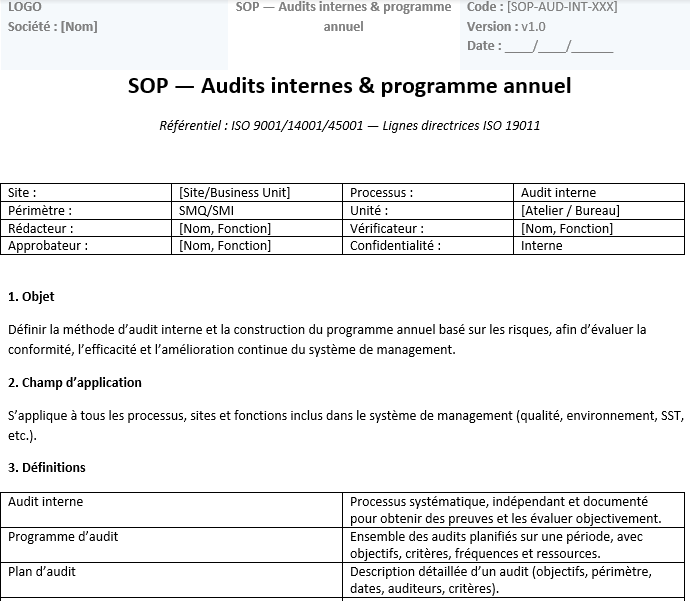Click the '3. Définitions' section heading

pyautogui.click(x=47, y=467)
